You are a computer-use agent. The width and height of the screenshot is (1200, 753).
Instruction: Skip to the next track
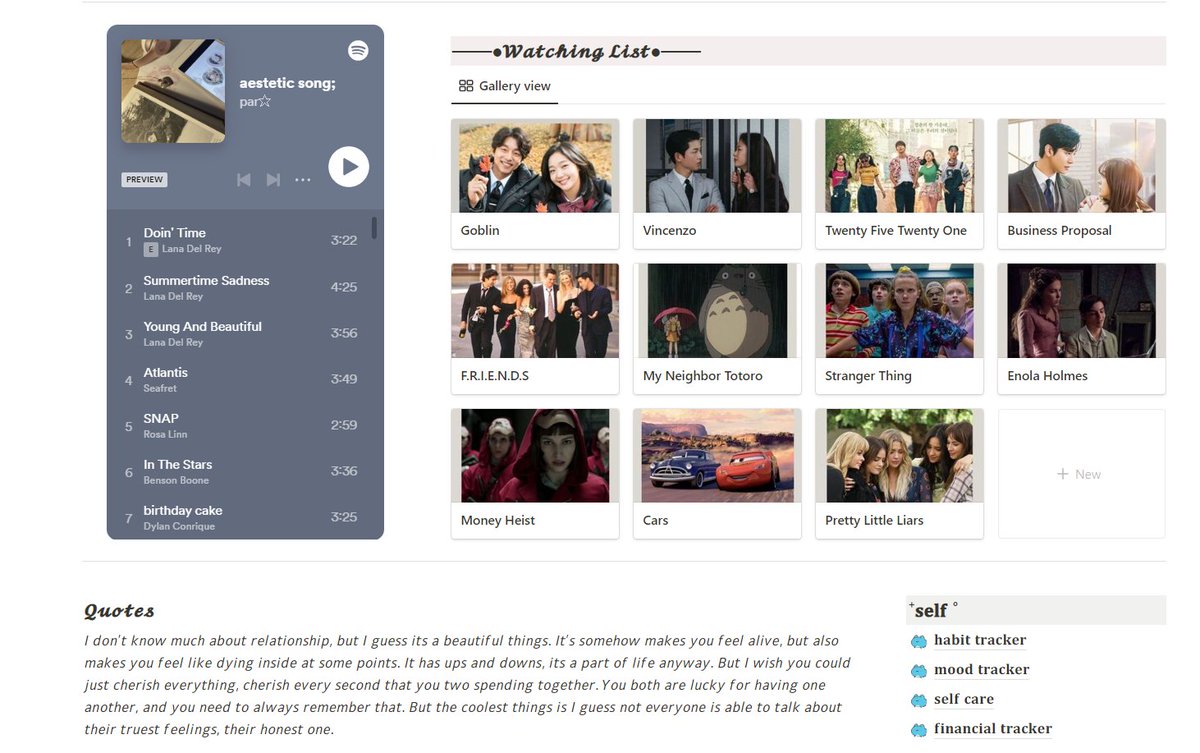click(273, 180)
